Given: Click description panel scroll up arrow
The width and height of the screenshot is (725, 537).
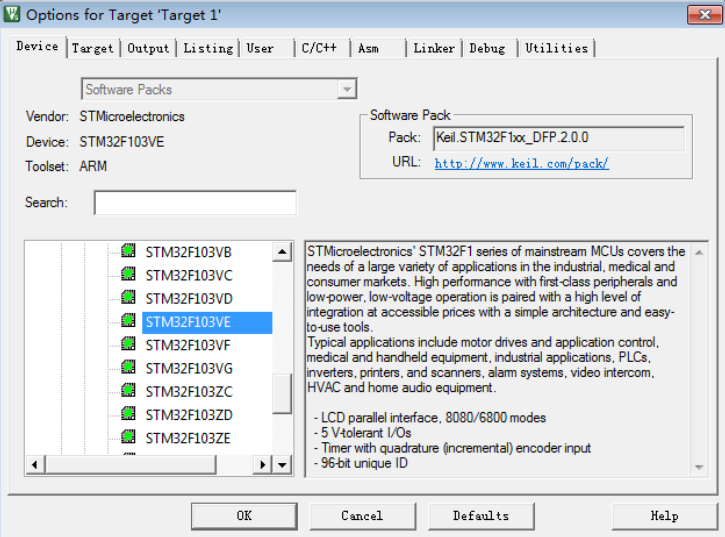Looking at the screenshot, I should coord(699,252).
